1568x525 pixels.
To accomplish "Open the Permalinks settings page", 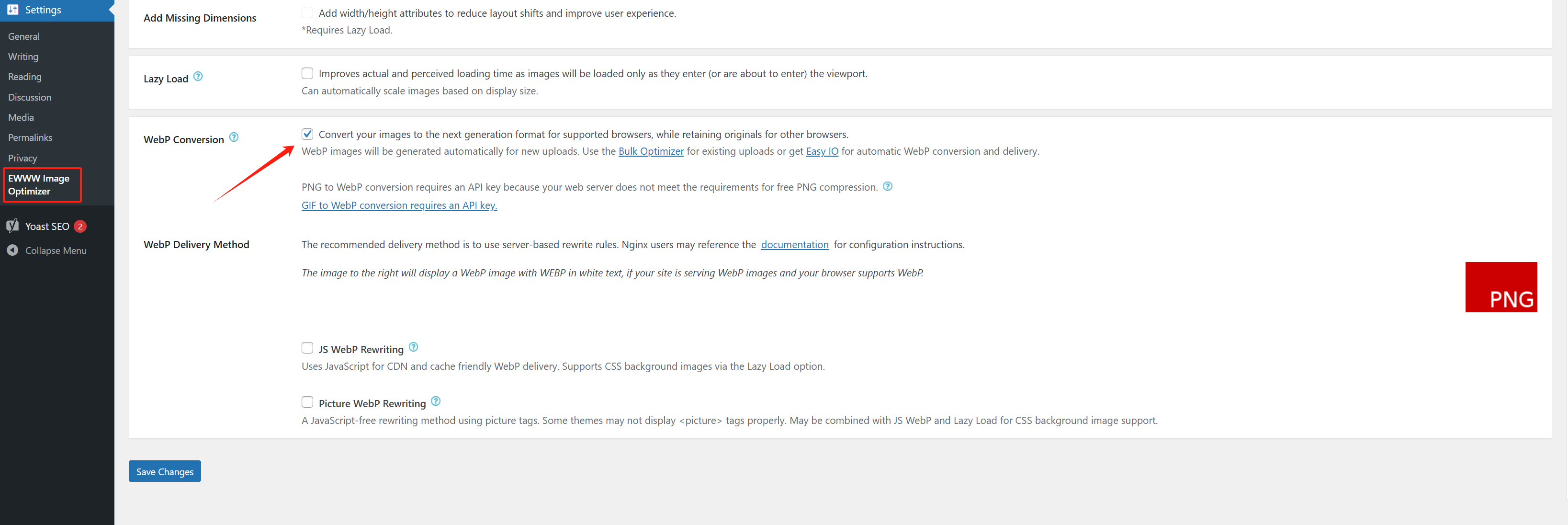I will (x=30, y=137).
